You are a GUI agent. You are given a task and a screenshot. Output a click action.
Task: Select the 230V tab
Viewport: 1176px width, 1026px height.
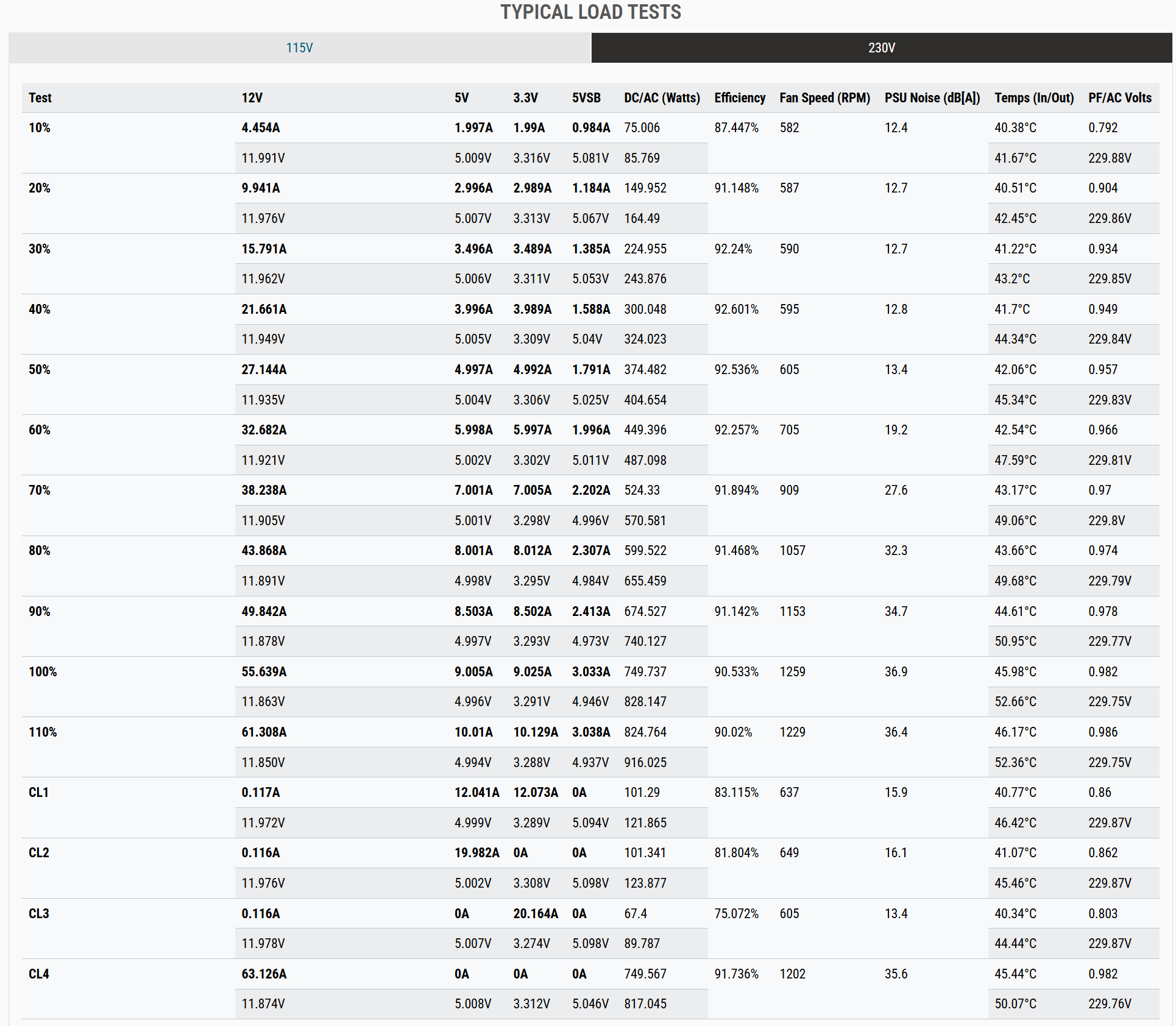(881, 48)
